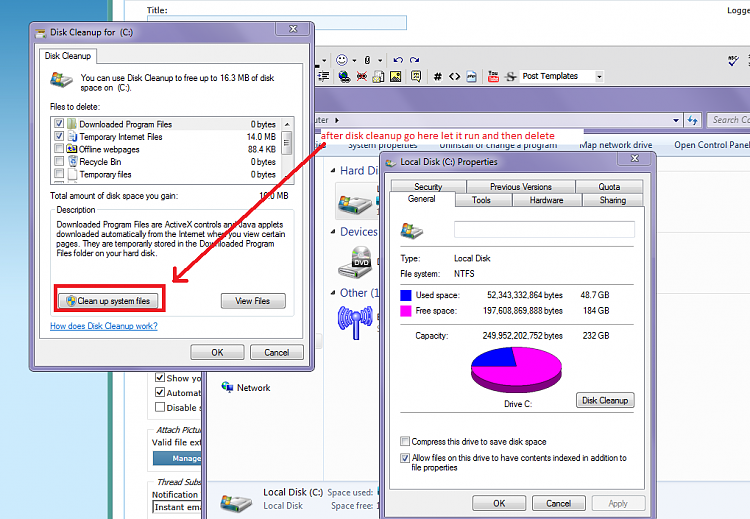Open the Post Templates dropdown
The width and height of the screenshot is (750, 519).
click(x=599, y=77)
